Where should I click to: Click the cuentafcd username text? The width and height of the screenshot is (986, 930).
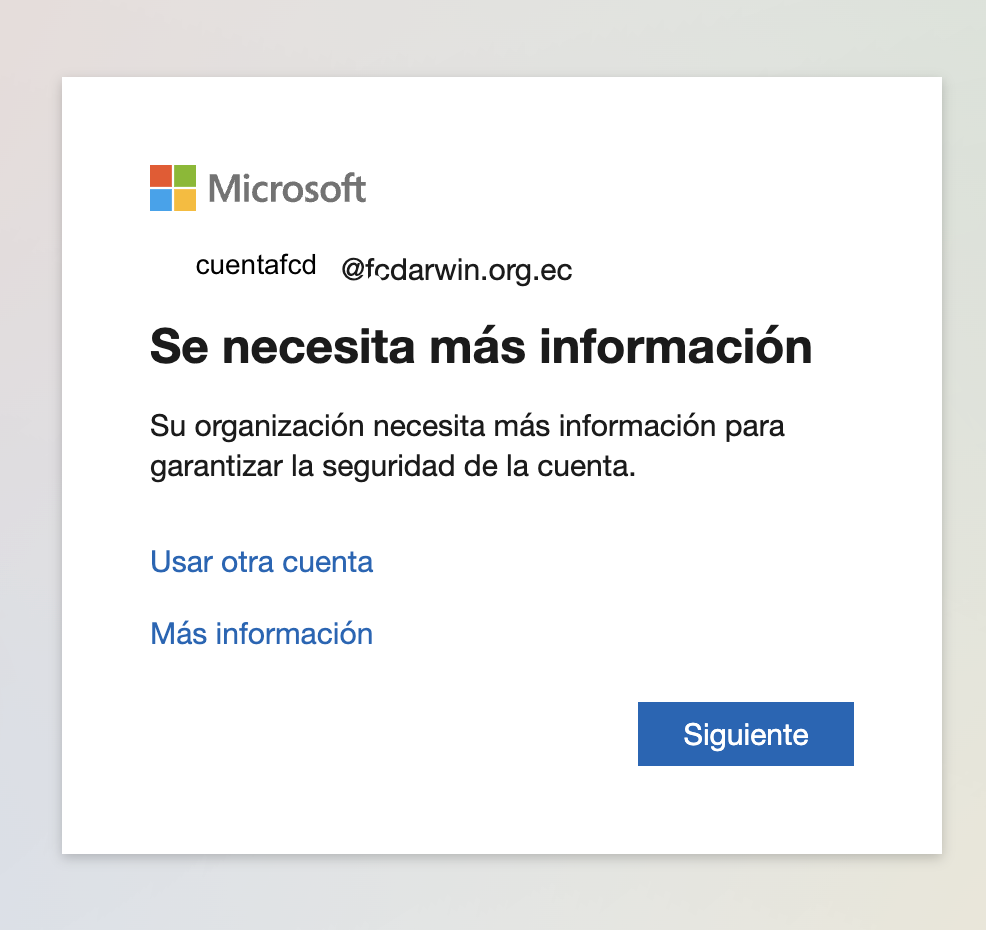256,265
